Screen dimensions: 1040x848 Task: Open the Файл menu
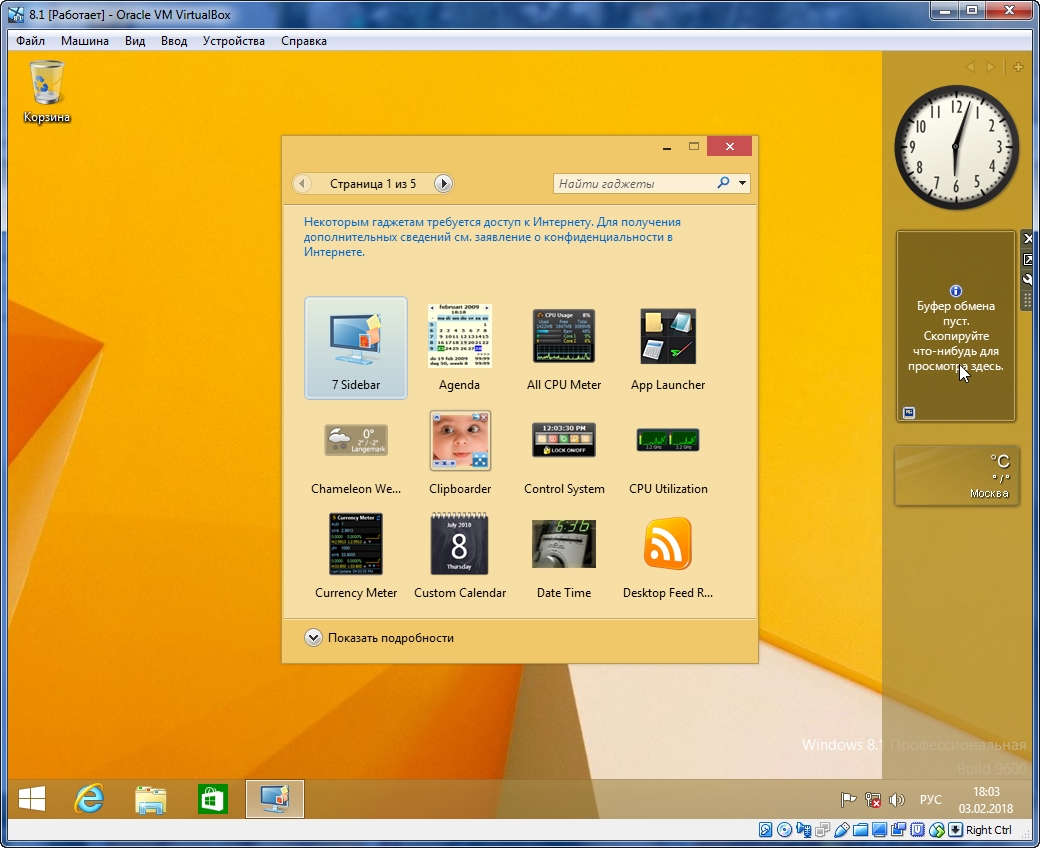pos(31,40)
